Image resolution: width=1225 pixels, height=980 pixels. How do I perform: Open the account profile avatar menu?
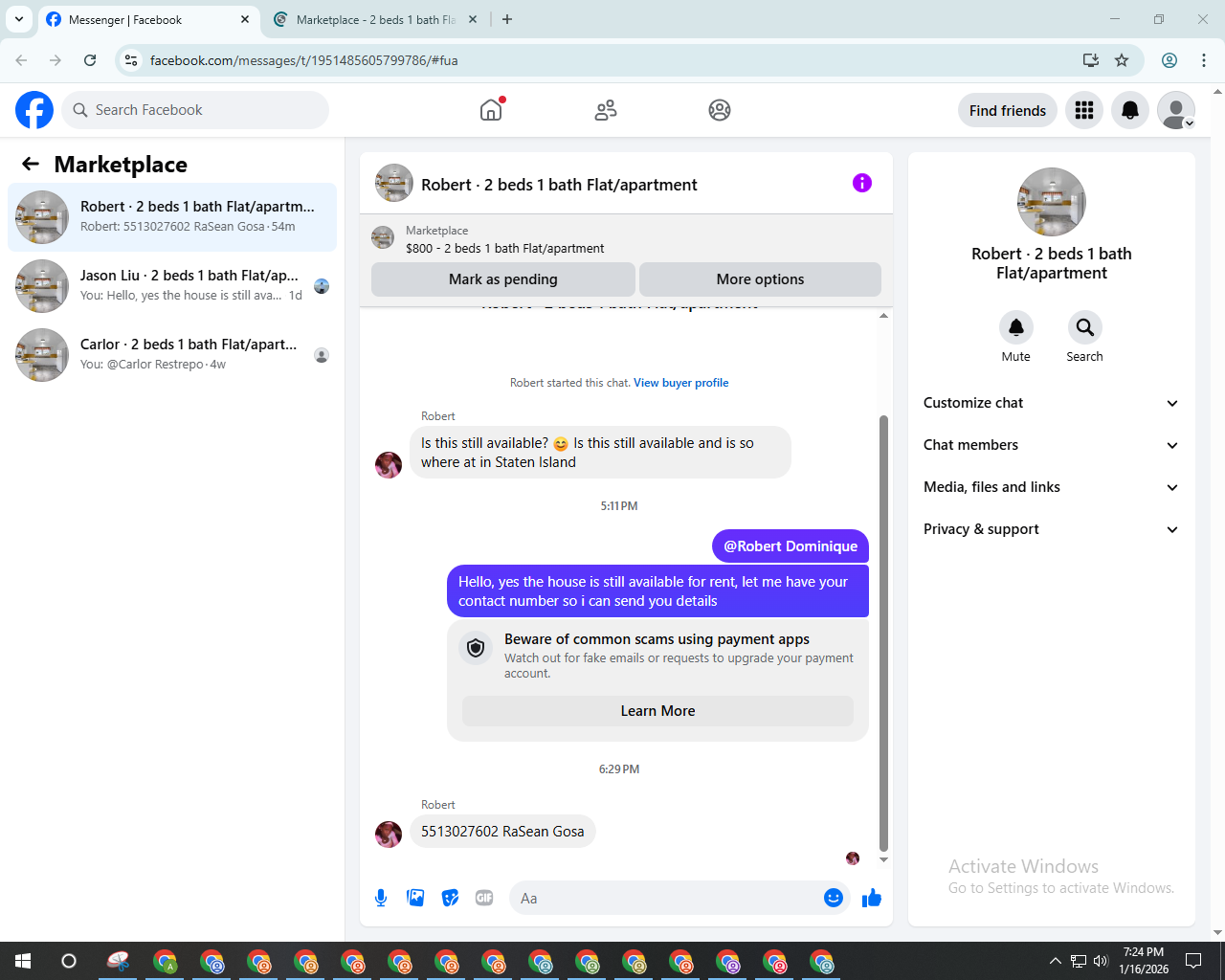[x=1176, y=110]
